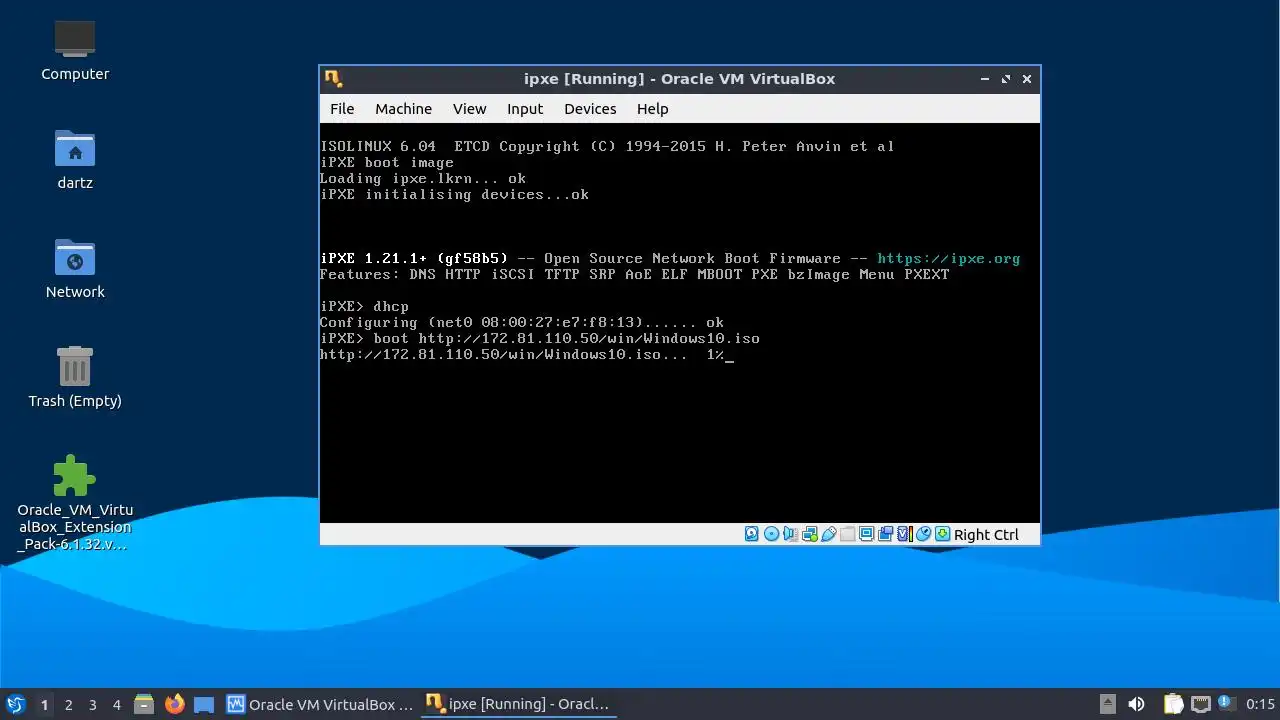Click the USB devices status icon
1280x720 pixels.
tap(829, 534)
